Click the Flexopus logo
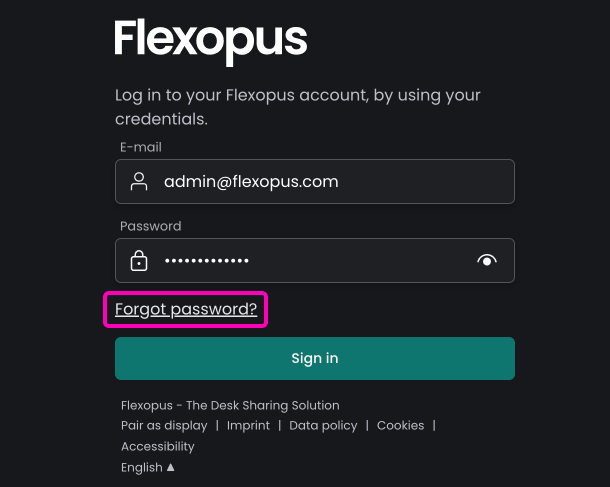 coord(210,40)
